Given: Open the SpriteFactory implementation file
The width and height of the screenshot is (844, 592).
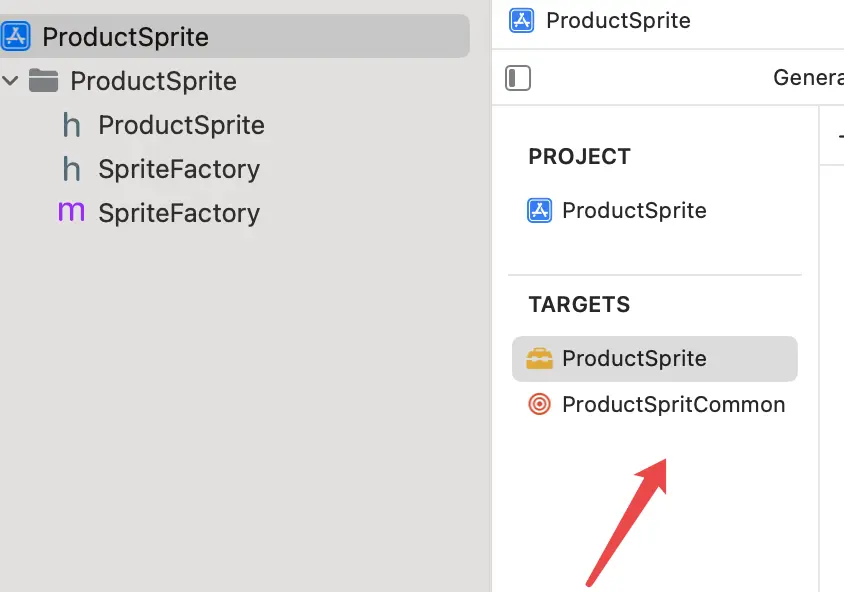Looking at the screenshot, I should tap(179, 213).
